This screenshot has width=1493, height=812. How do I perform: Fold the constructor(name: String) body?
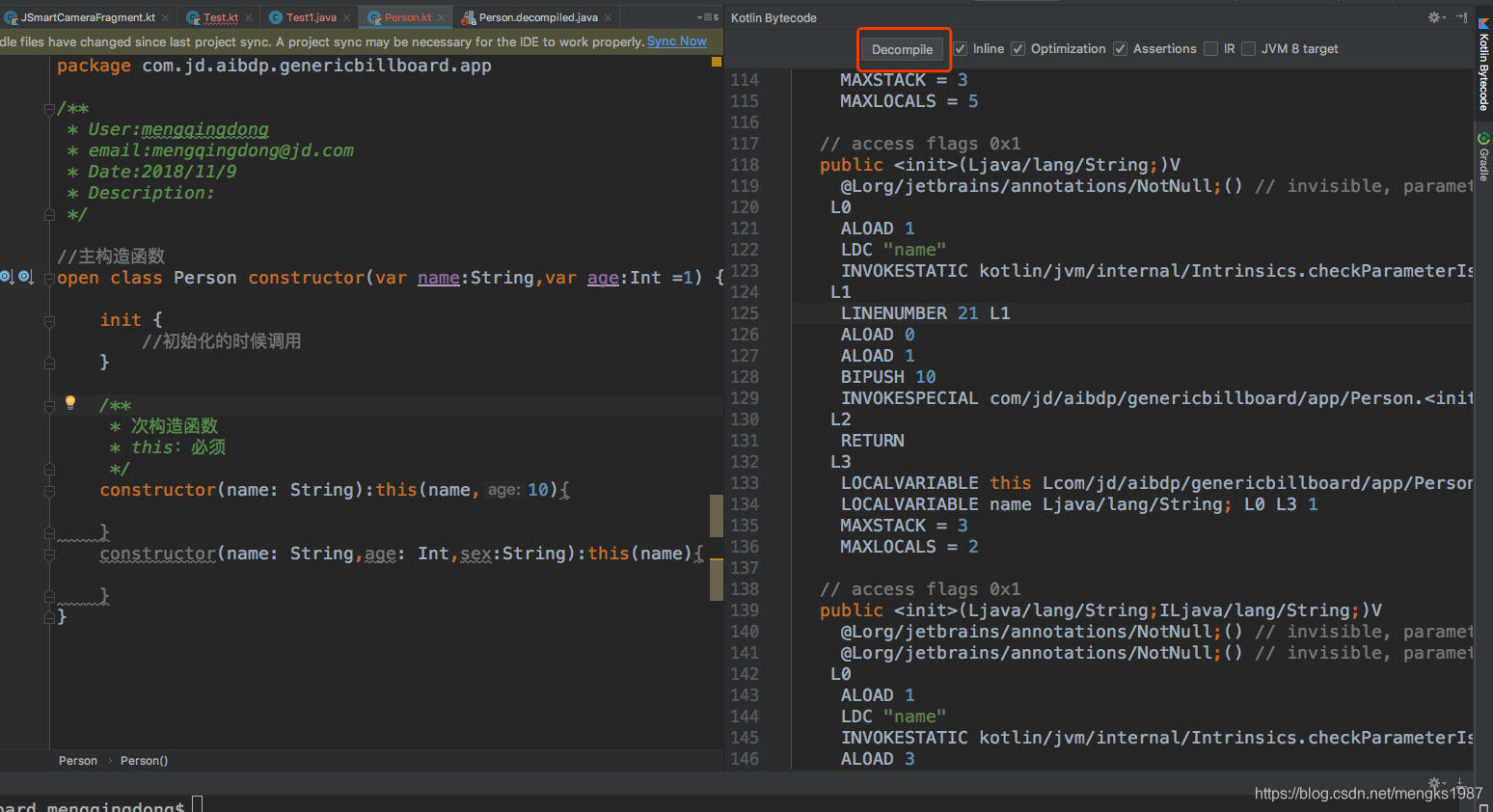[49, 491]
